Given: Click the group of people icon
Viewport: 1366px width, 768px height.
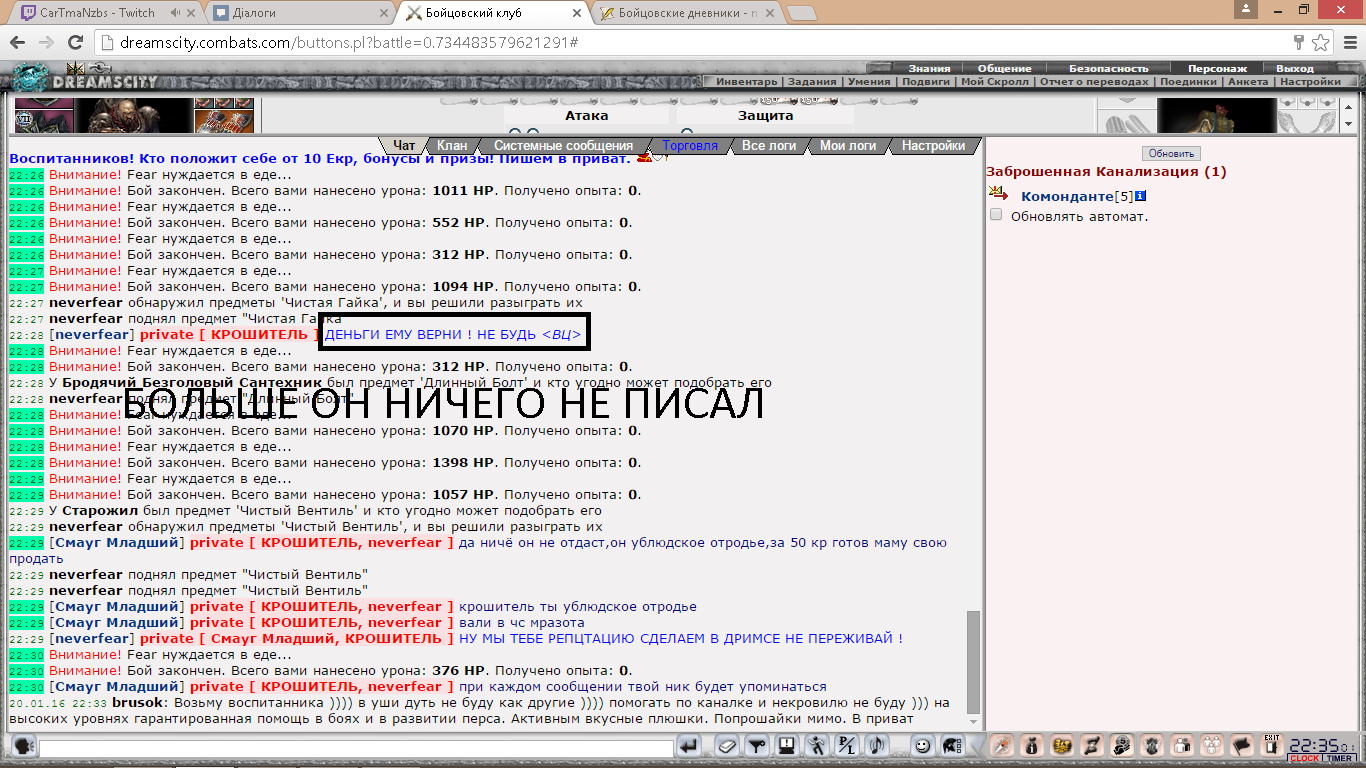Looking at the screenshot, I should [x=1212, y=745].
